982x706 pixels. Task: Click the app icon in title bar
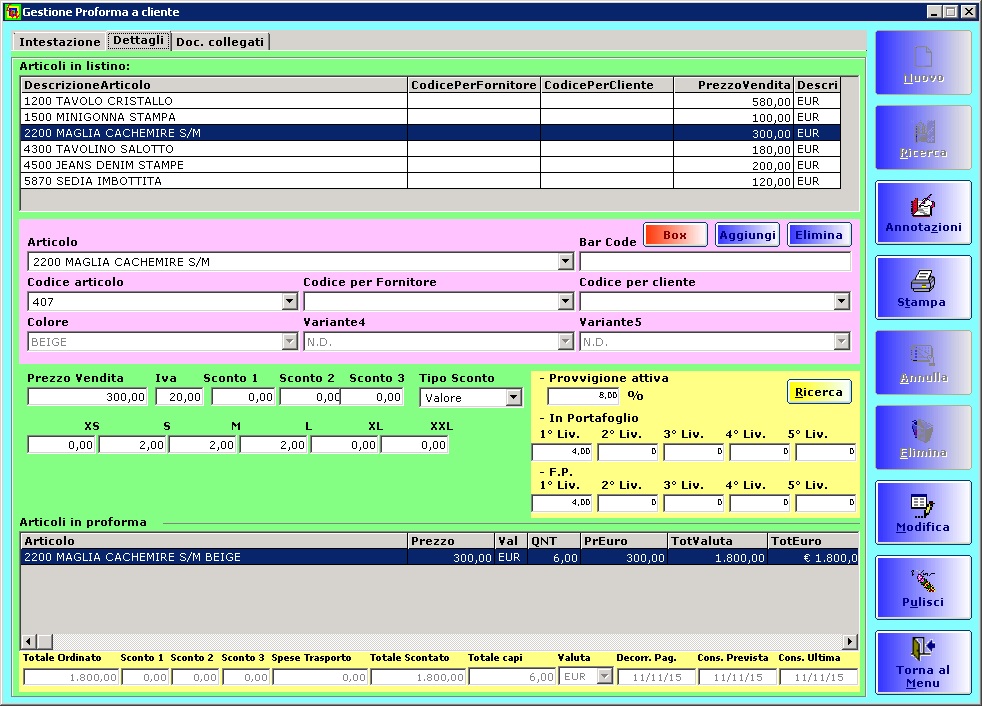tap(12, 11)
